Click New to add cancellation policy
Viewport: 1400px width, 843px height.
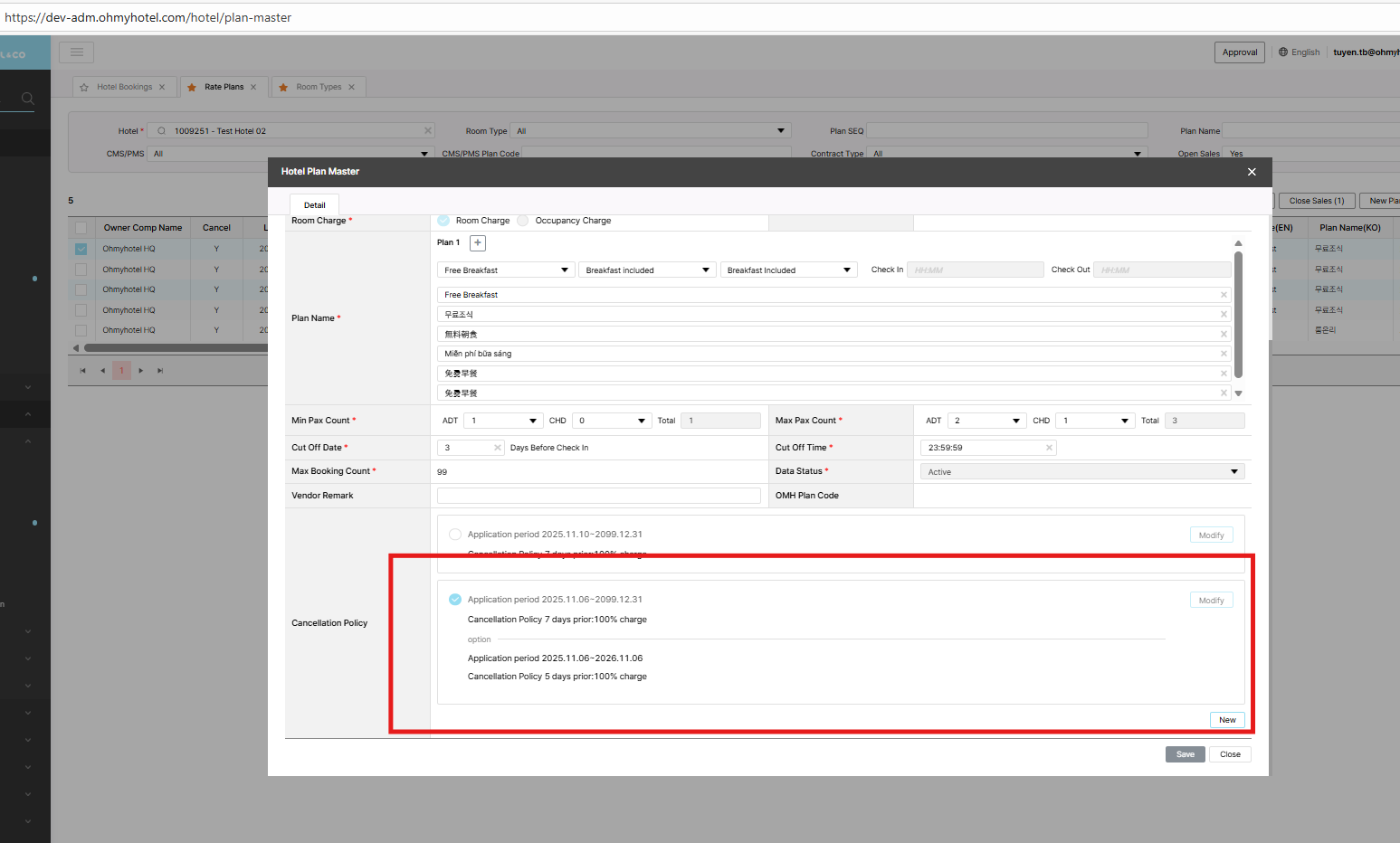[1226, 720]
